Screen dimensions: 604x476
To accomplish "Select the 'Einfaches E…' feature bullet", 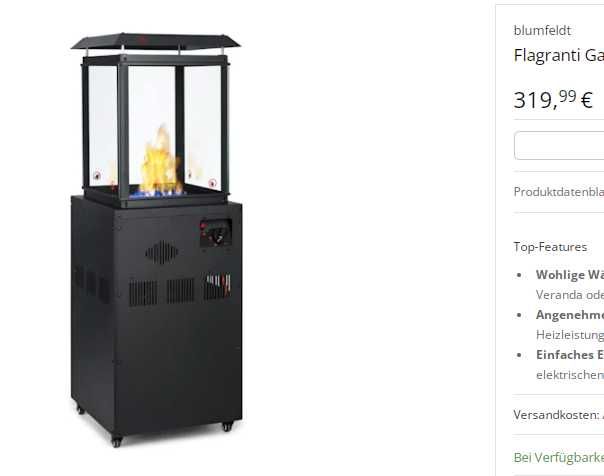I will (x=570, y=355).
